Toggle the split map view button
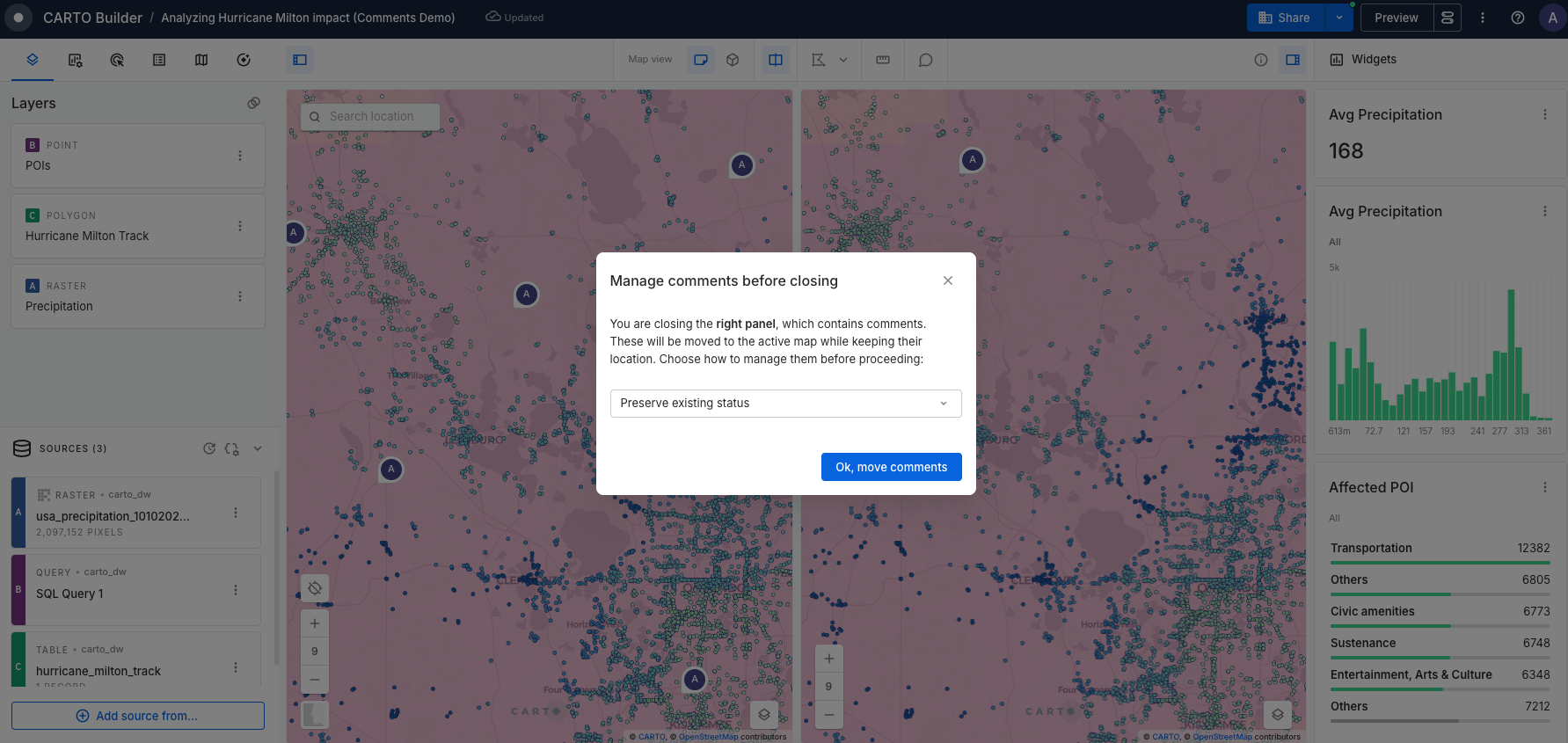Image resolution: width=1568 pixels, height=743 pixels. click(x=775, y=60)
